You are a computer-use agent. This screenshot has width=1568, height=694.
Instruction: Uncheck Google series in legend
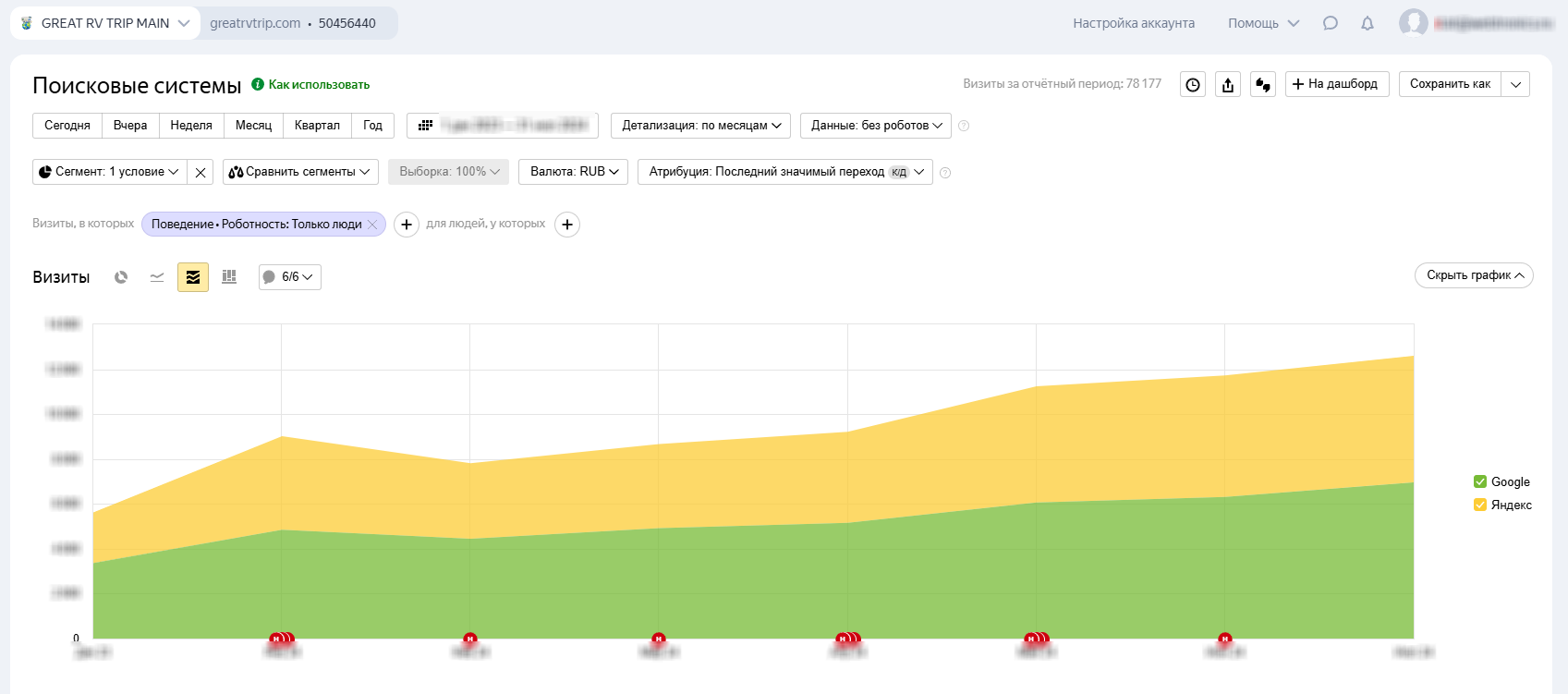(x=1480, y=481)
